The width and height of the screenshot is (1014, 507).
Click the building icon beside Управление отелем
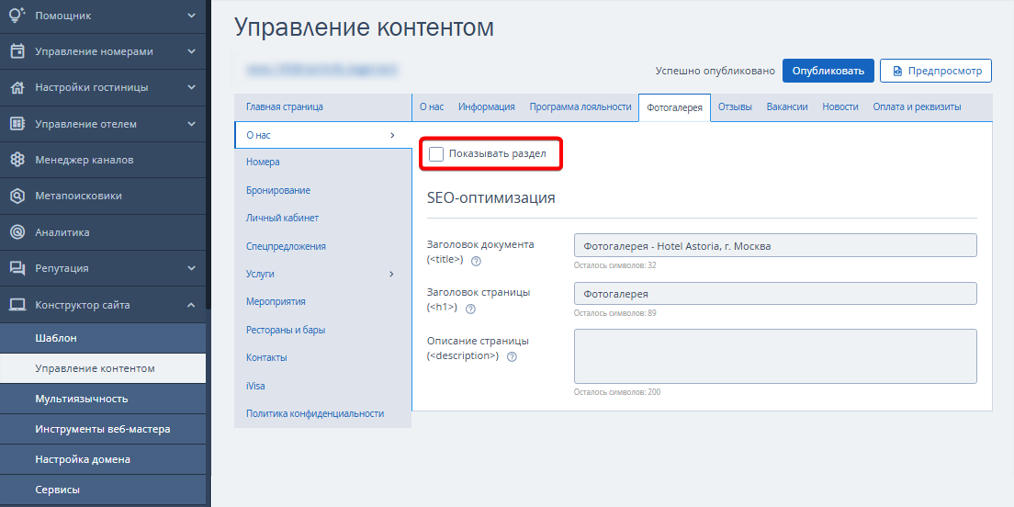coord(18,124)
